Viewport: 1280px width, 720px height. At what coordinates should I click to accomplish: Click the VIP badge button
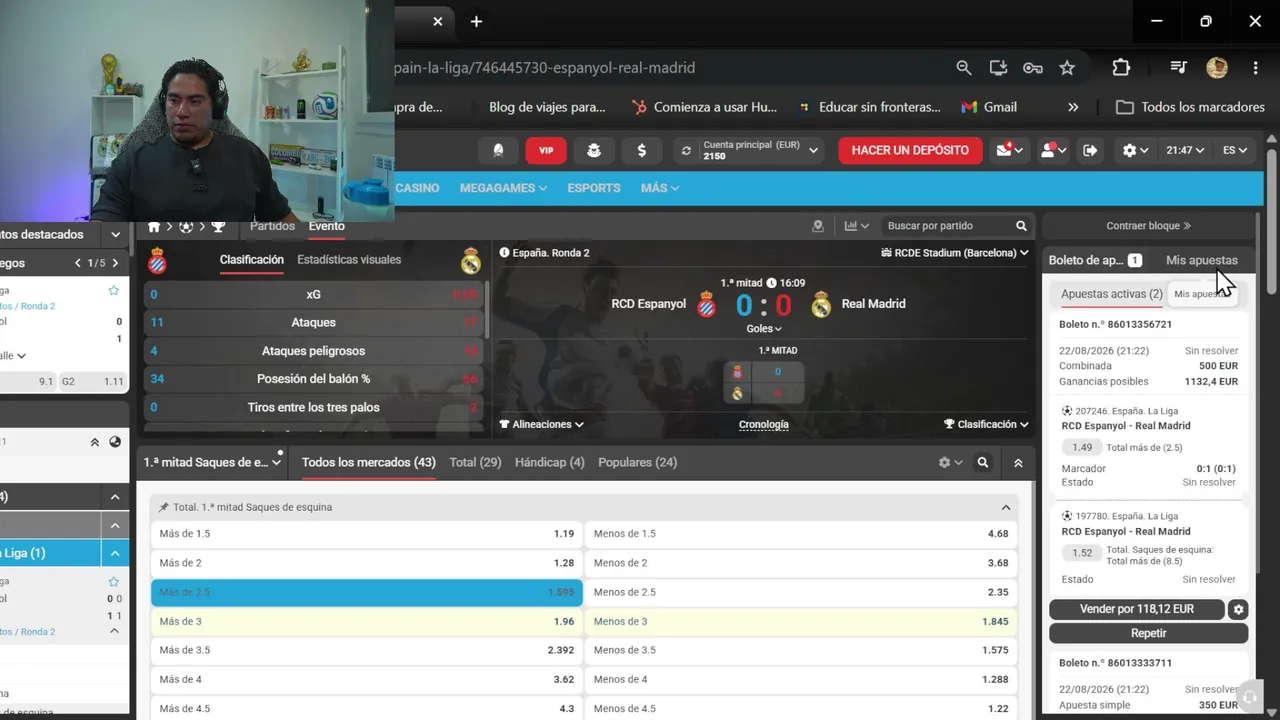(546, 150)
